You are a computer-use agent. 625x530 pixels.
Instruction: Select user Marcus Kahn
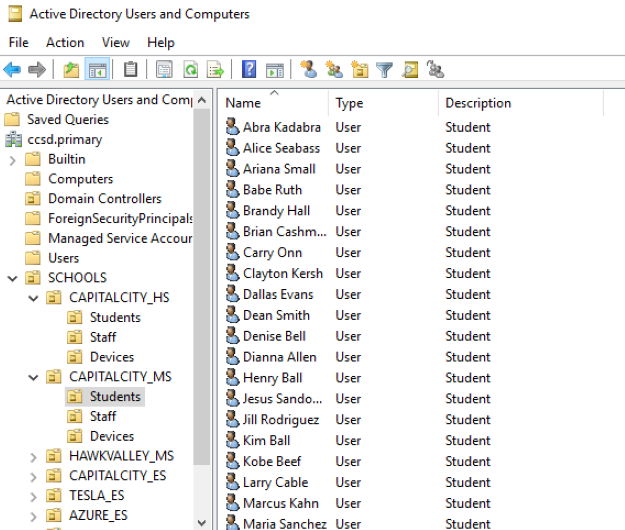[281, 503]
